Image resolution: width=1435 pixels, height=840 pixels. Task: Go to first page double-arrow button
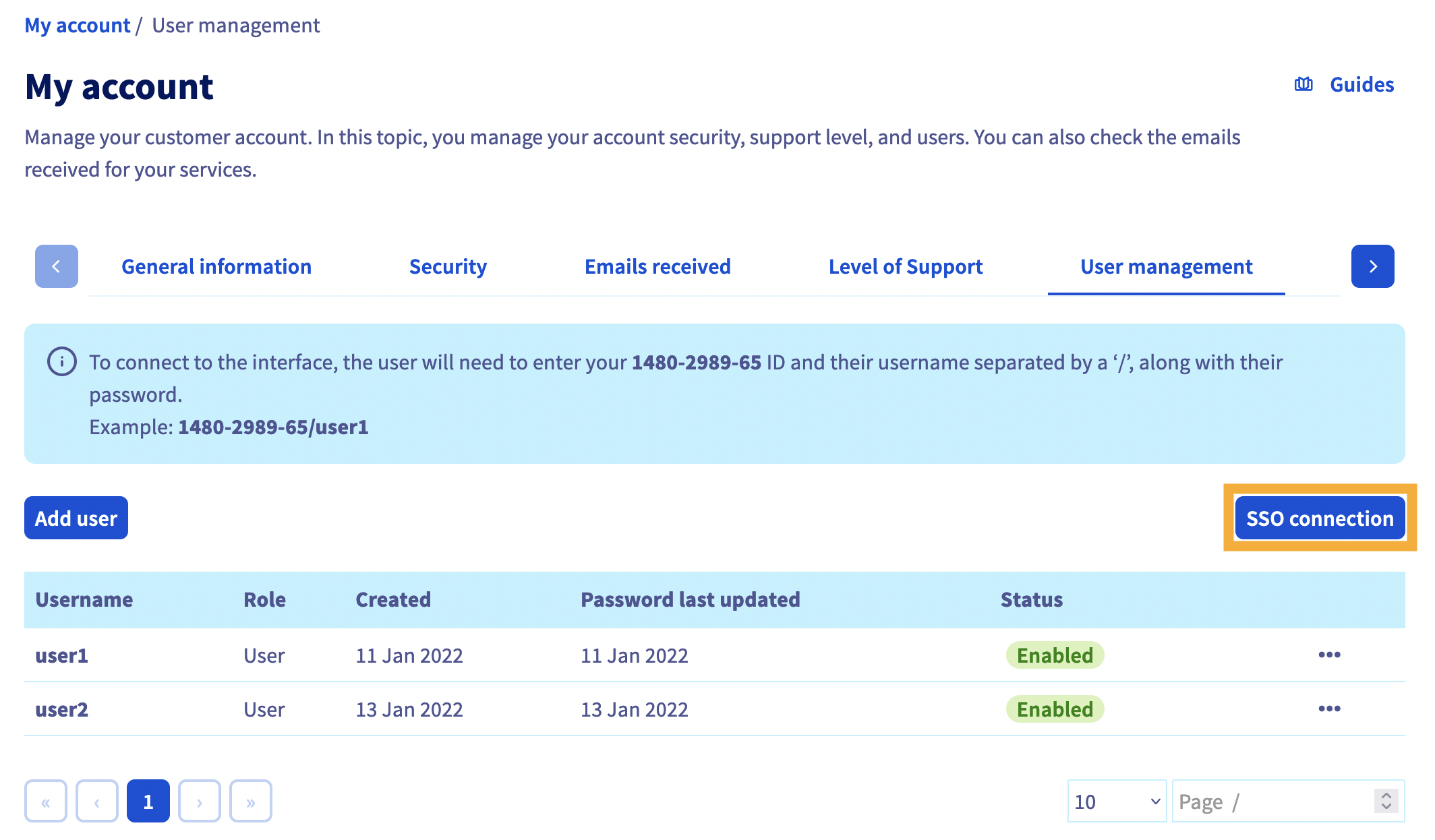46,802
